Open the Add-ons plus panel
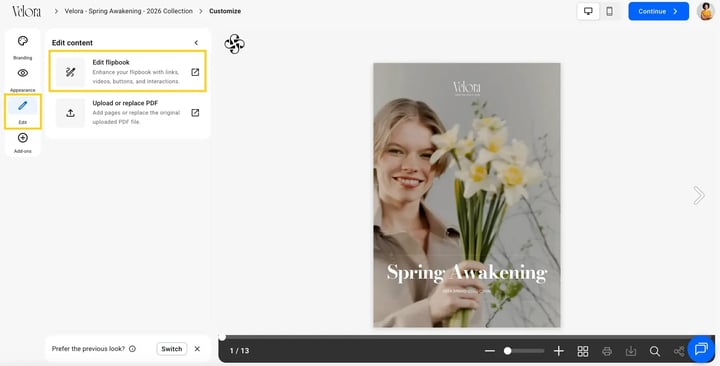 [22, 143]
